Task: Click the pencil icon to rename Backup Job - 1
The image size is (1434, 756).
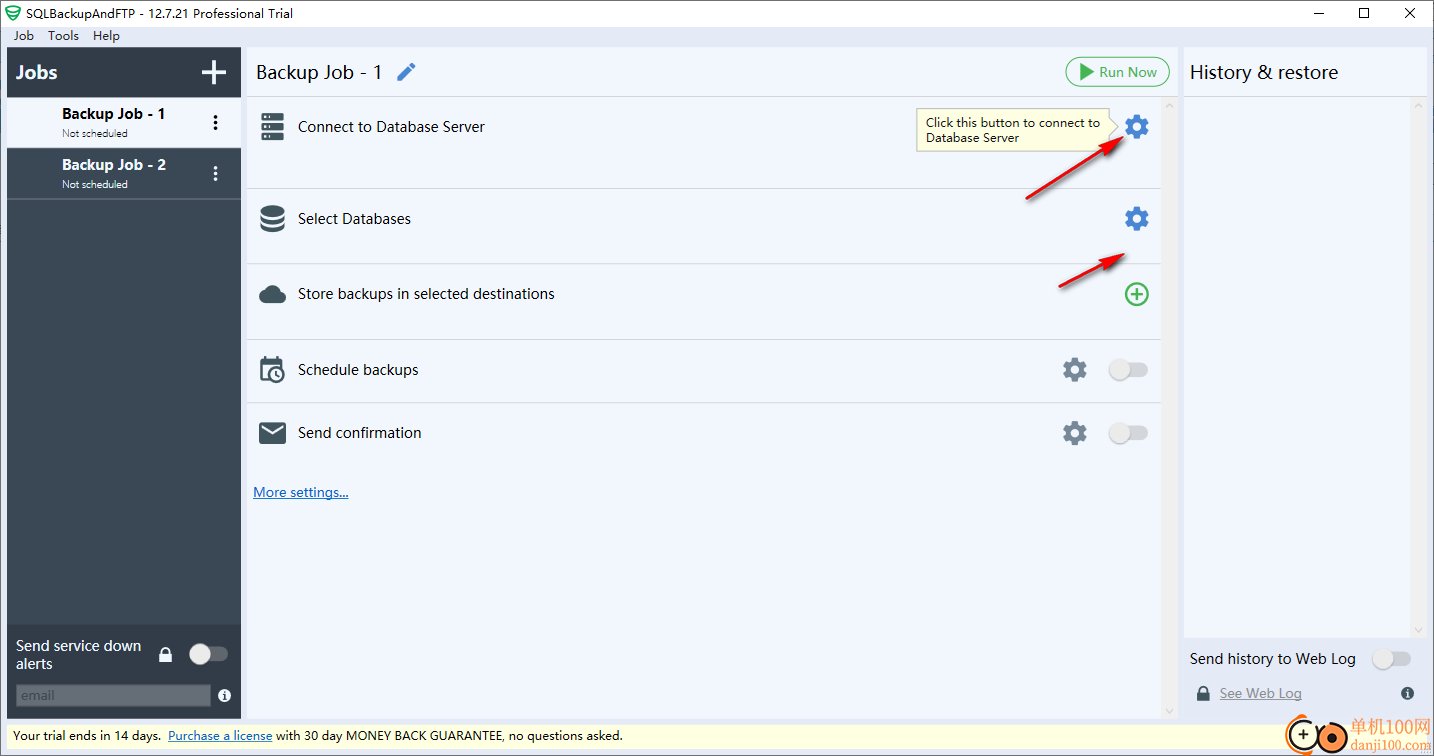Action: pos(406,72)
